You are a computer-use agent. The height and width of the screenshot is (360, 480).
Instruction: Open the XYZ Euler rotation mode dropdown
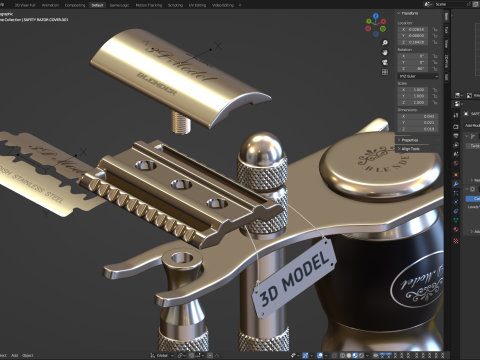click(x=418, y=76)
